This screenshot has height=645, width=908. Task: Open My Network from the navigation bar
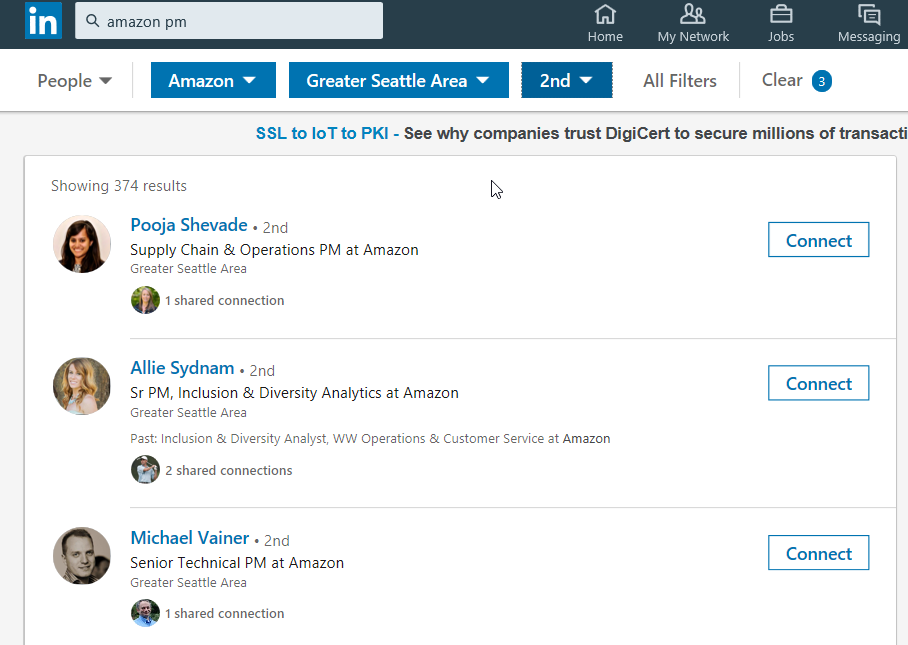pos(693,17)
